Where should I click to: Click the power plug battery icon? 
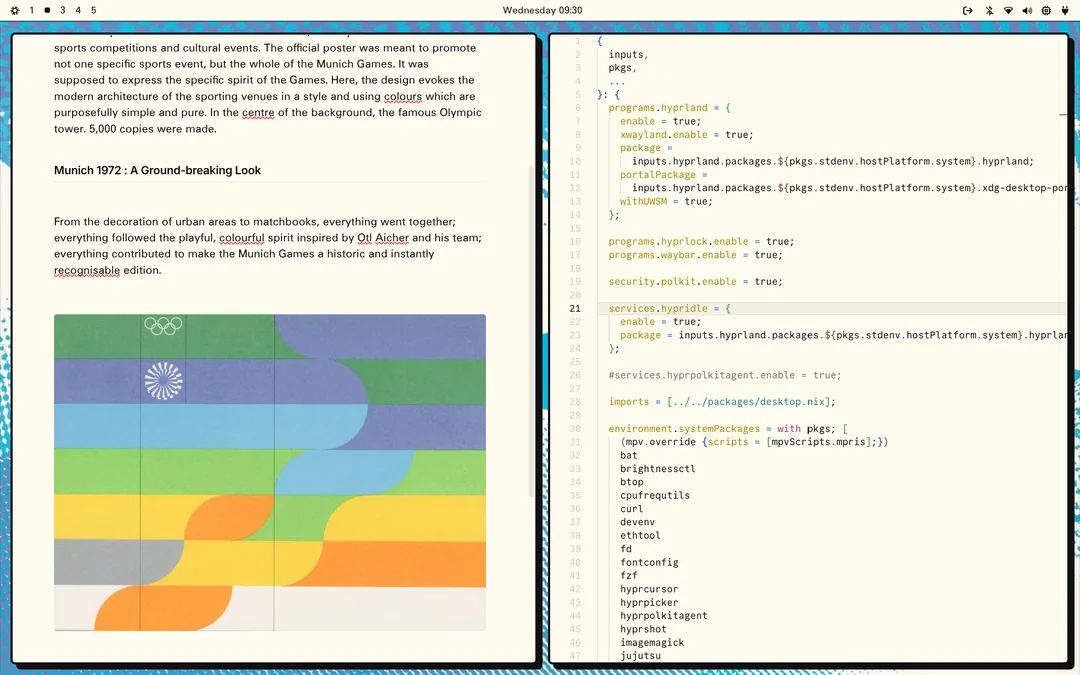[x=1065, y=10]
